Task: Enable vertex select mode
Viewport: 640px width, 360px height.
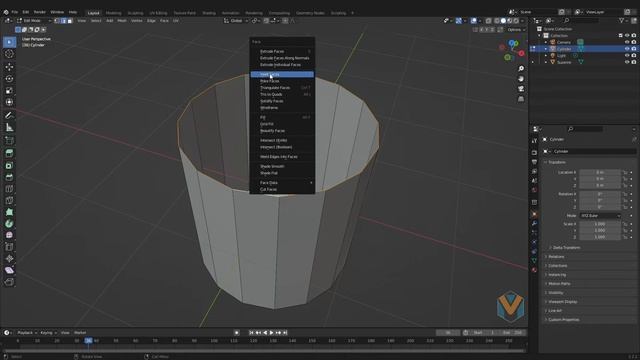Action: 57,20
